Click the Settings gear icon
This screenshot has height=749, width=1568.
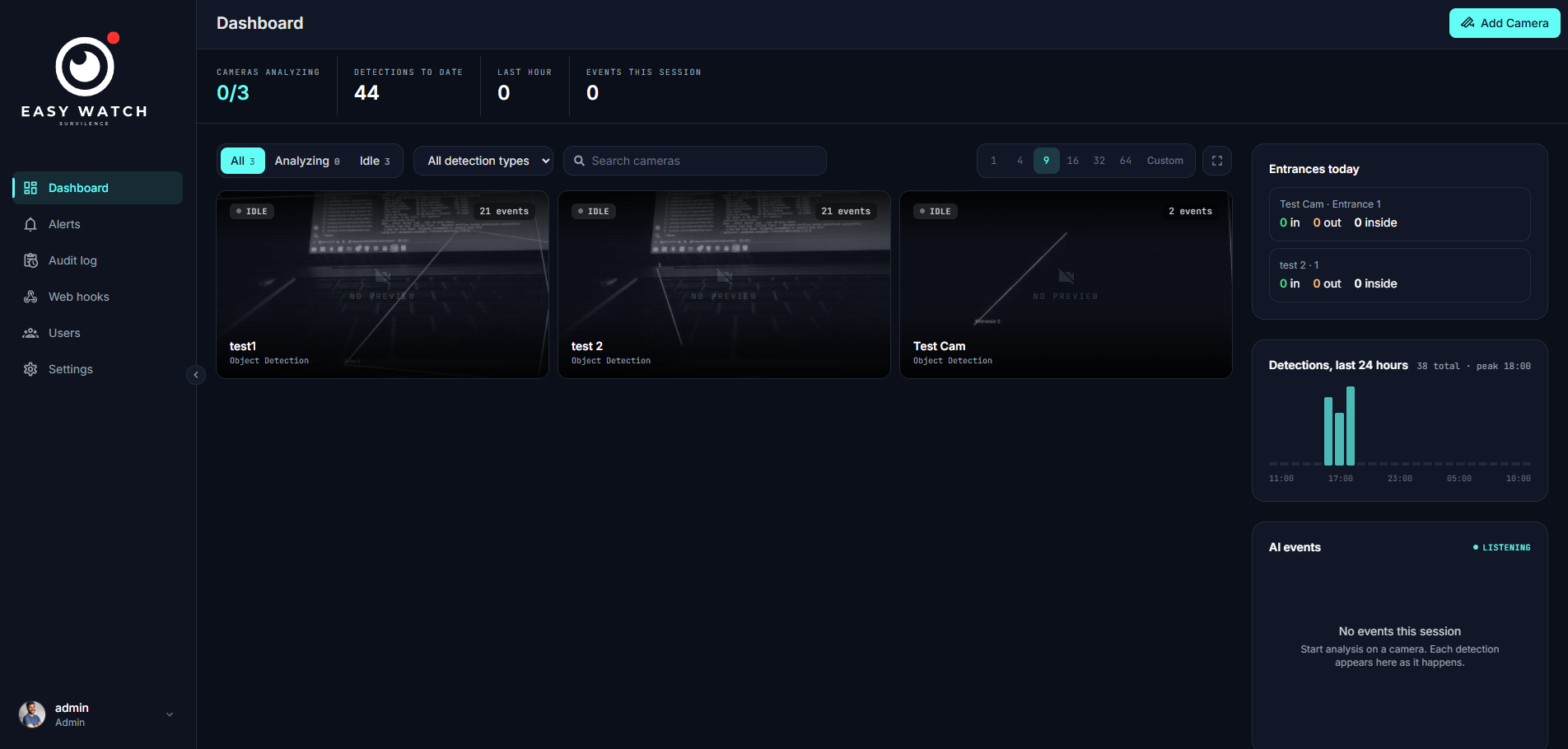pyautogui.click(x=30, y=369)
